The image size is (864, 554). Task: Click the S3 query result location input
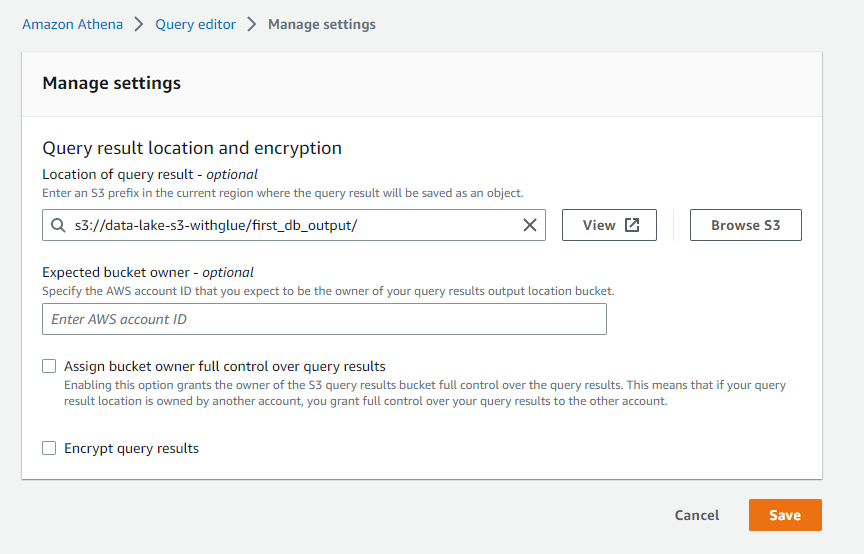tap(294, 225)
